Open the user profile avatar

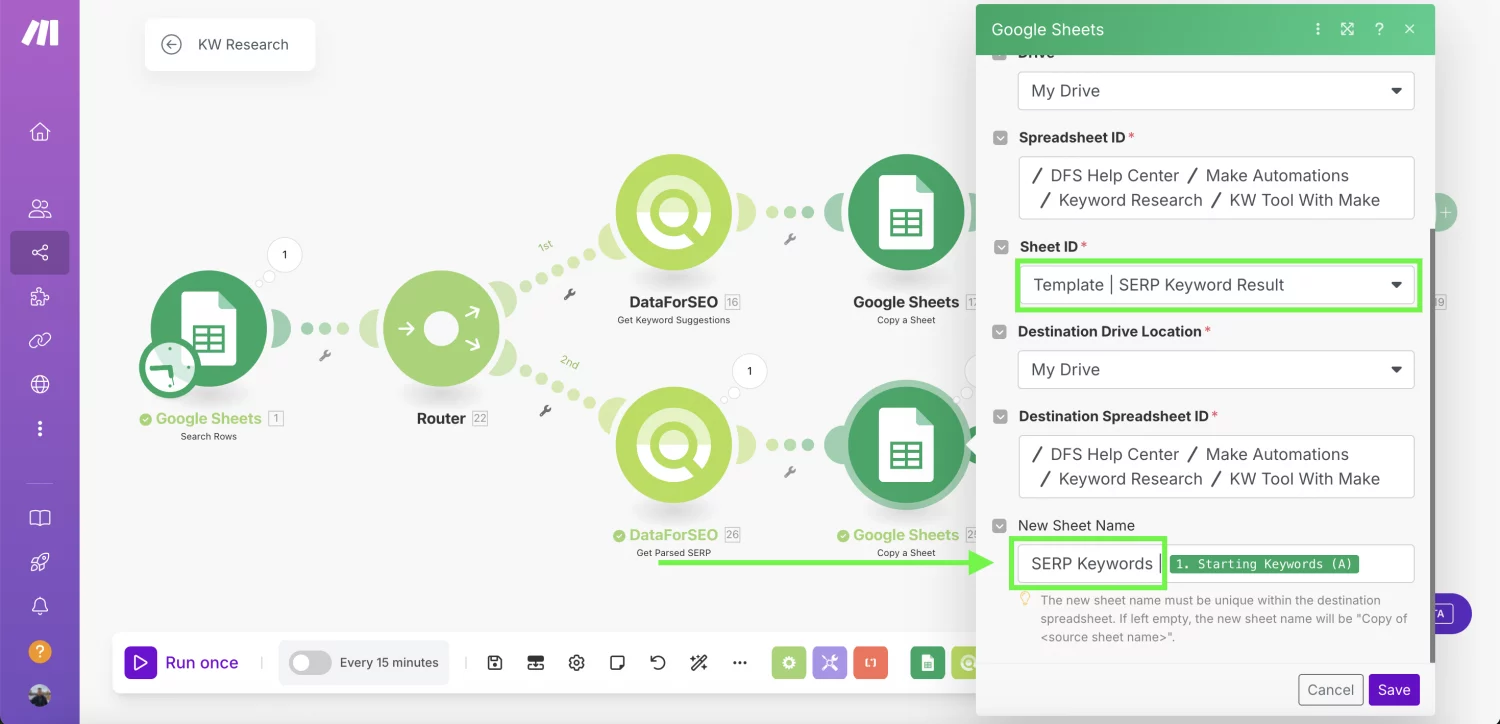click(x=40, y=695)
